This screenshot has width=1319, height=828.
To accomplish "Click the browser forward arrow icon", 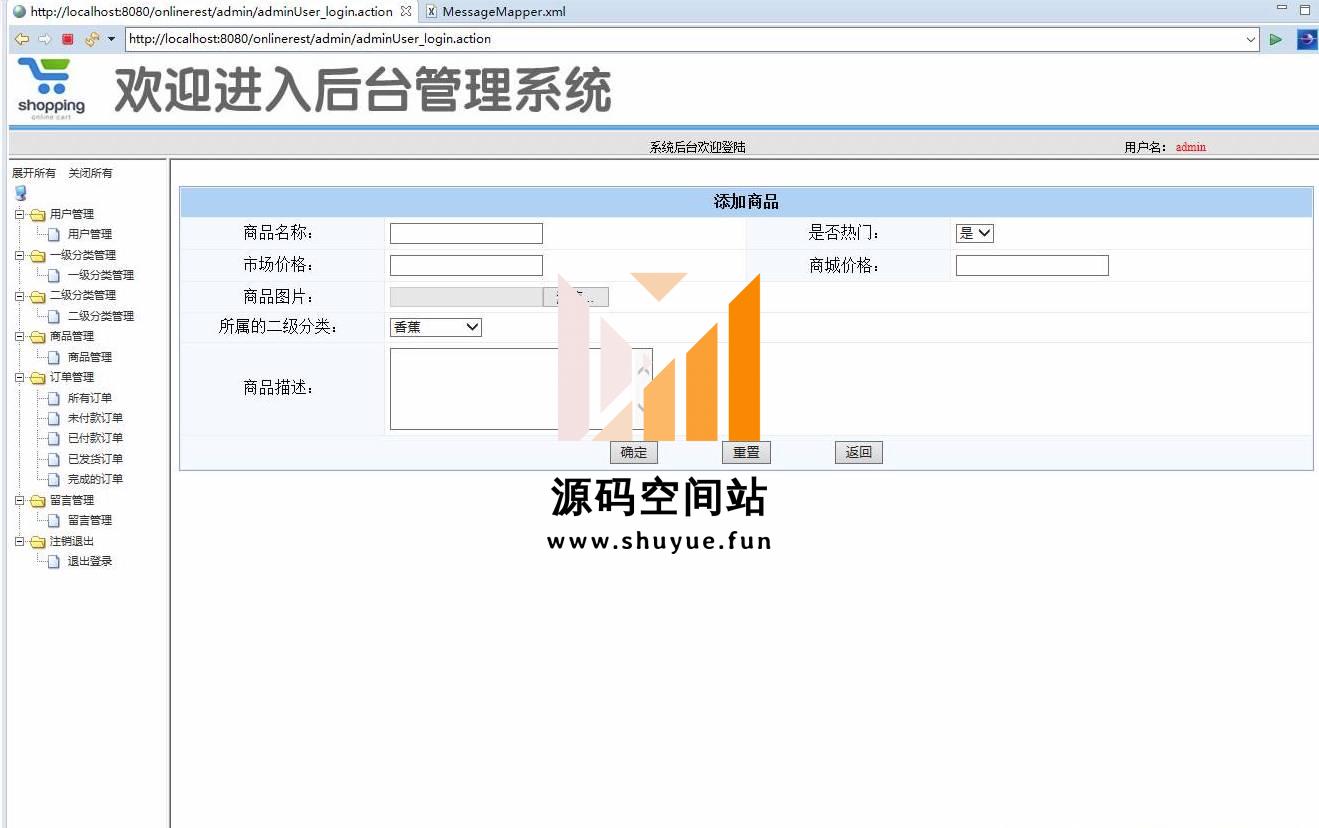I will click(x=44, y=39).
